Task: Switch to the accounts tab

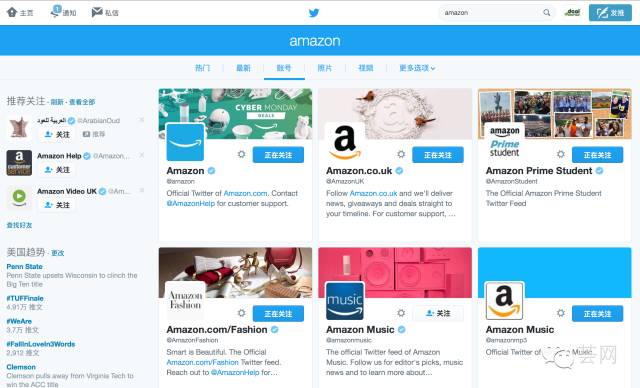Action: pyautogui.click(x=284, y=68)
